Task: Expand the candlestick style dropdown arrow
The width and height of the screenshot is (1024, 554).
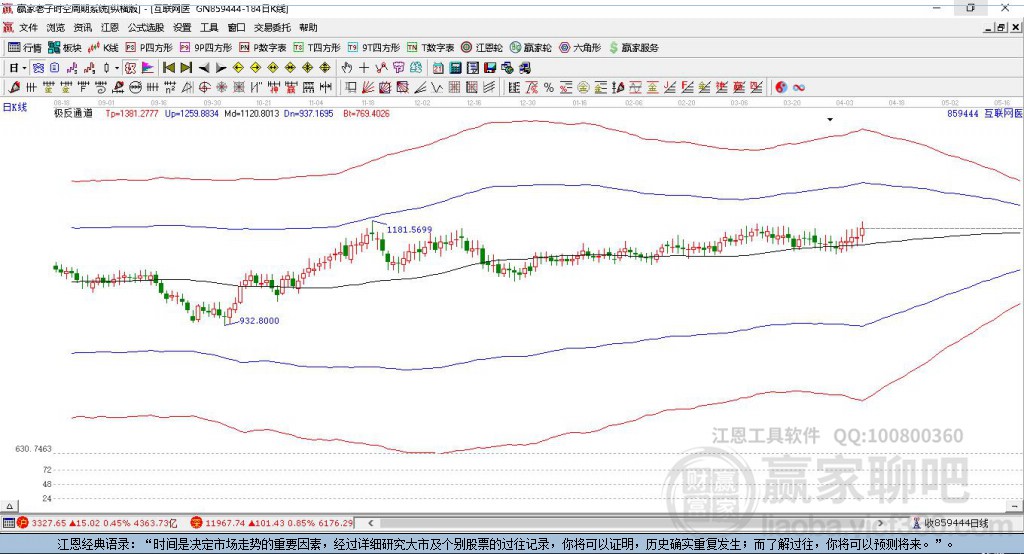Action: [117, 68]
